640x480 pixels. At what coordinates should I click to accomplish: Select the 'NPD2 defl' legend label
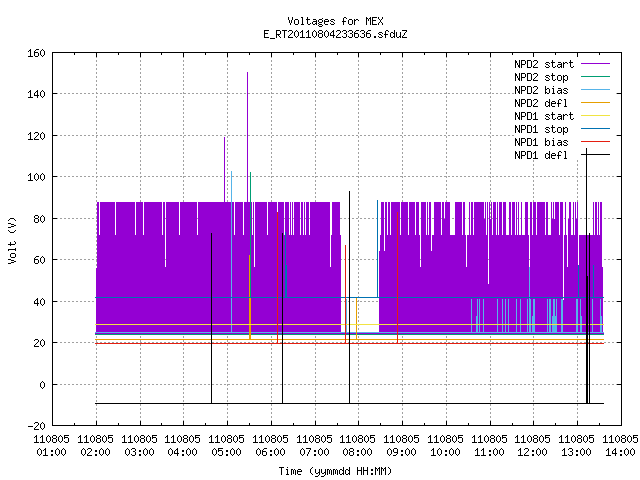point(541,103)
